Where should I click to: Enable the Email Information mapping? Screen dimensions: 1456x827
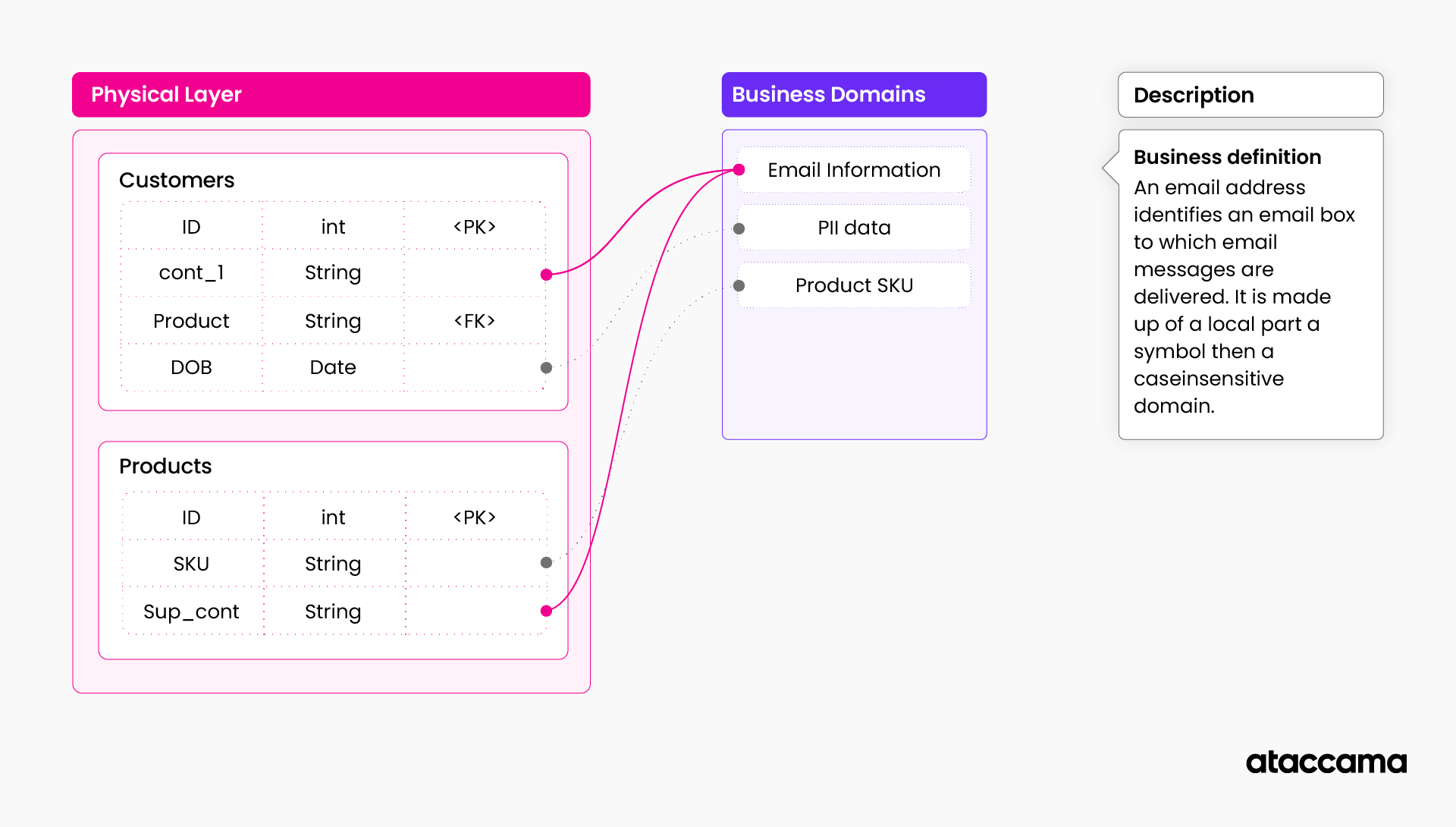(853, 170)
